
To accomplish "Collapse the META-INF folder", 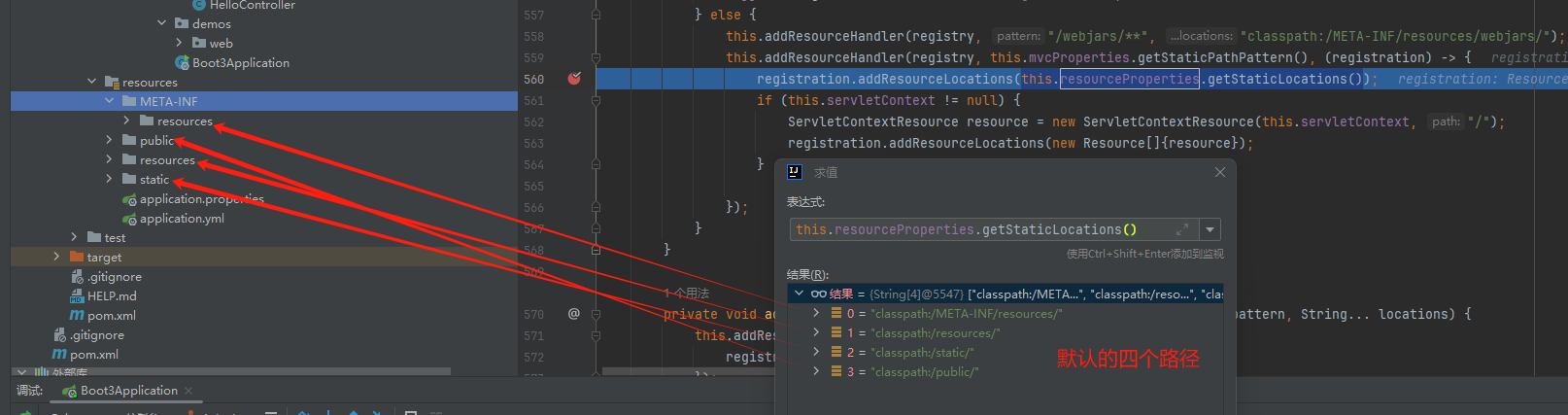I will coord(109,101).
